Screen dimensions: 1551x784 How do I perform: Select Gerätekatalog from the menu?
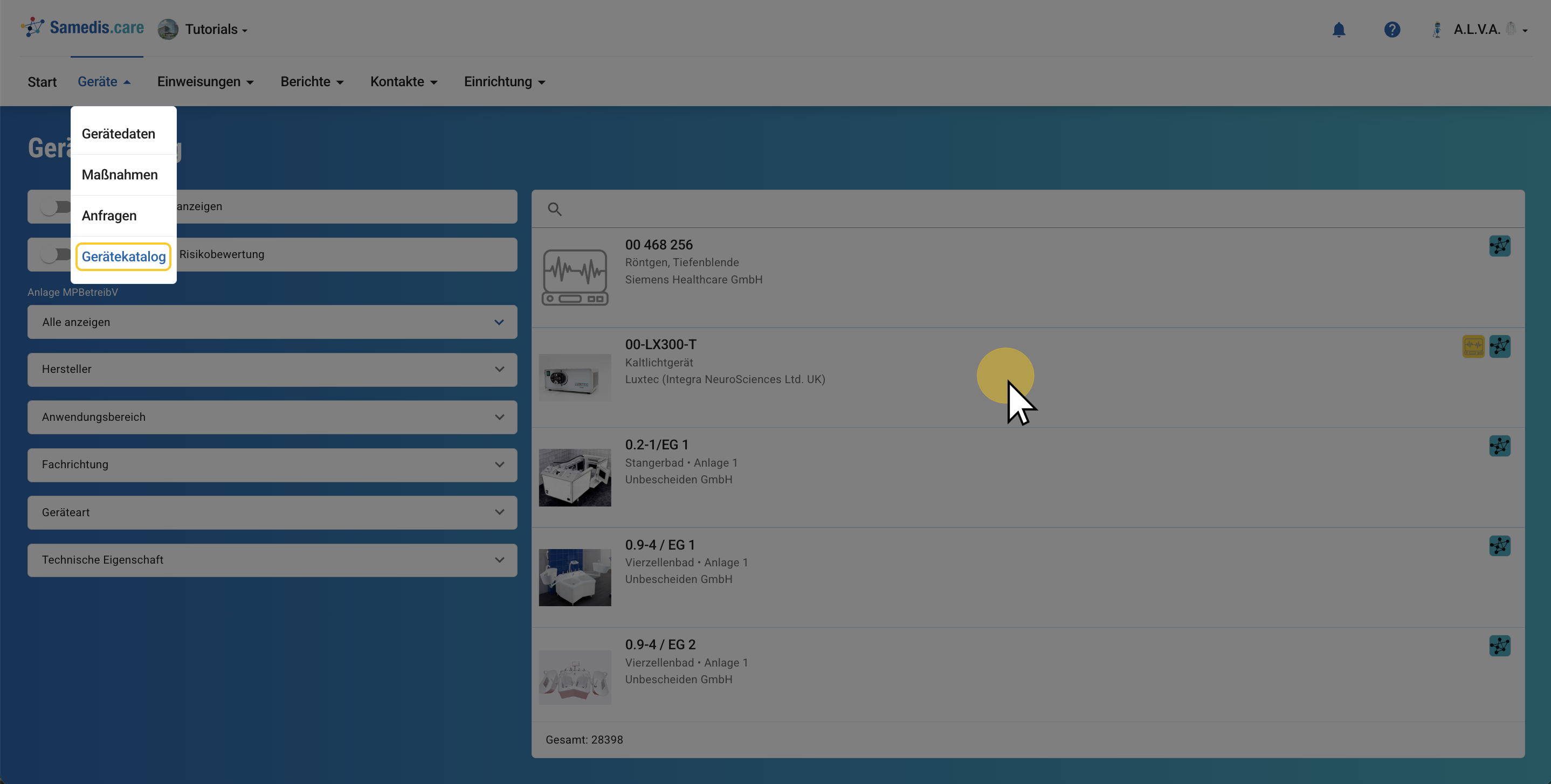pyautogui.click(x=123, y=257)
